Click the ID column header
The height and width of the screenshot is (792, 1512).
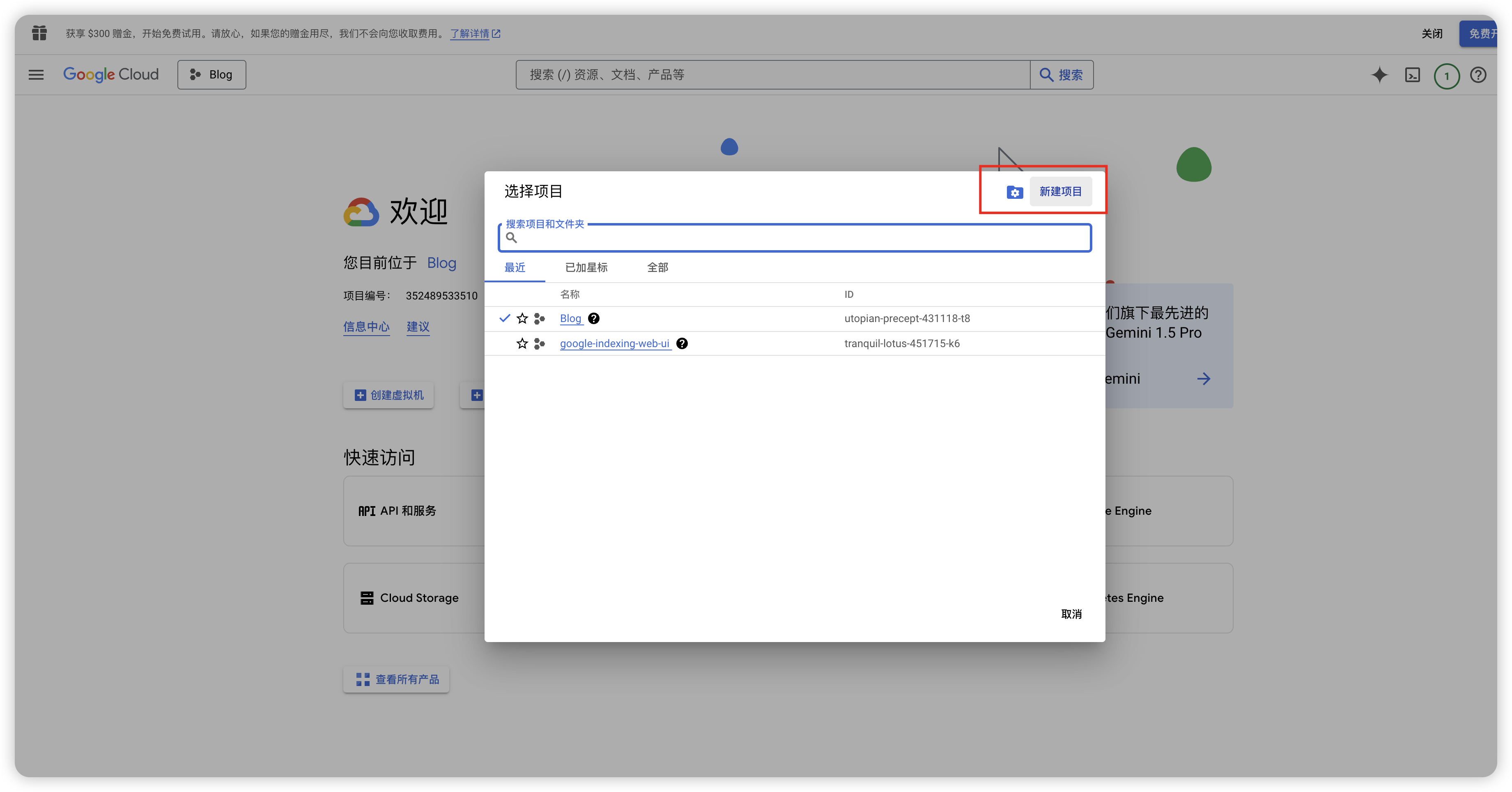(x=849, y=294)
